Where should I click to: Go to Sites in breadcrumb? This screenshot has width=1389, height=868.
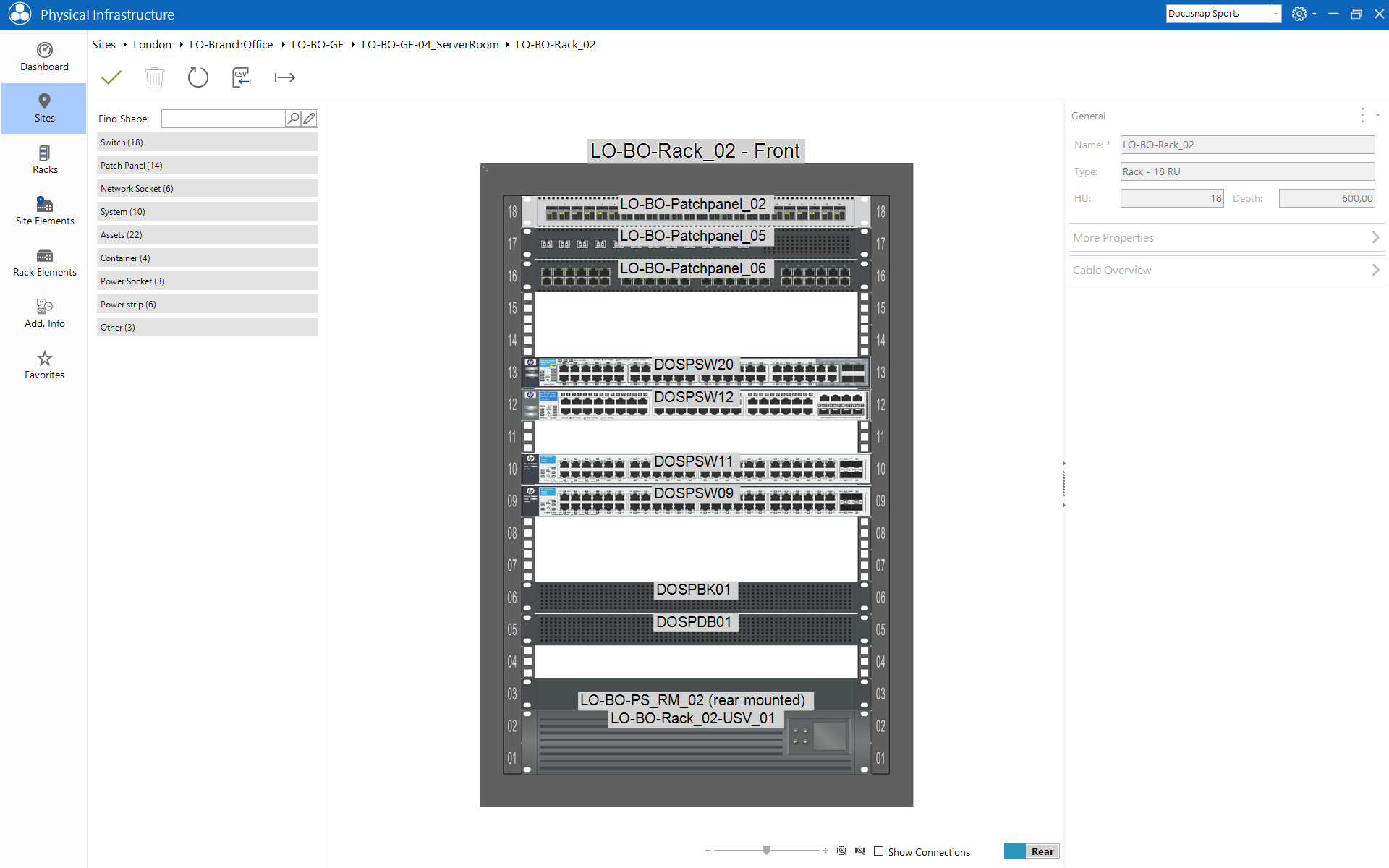pyautogui.click(x=103, y=45)
